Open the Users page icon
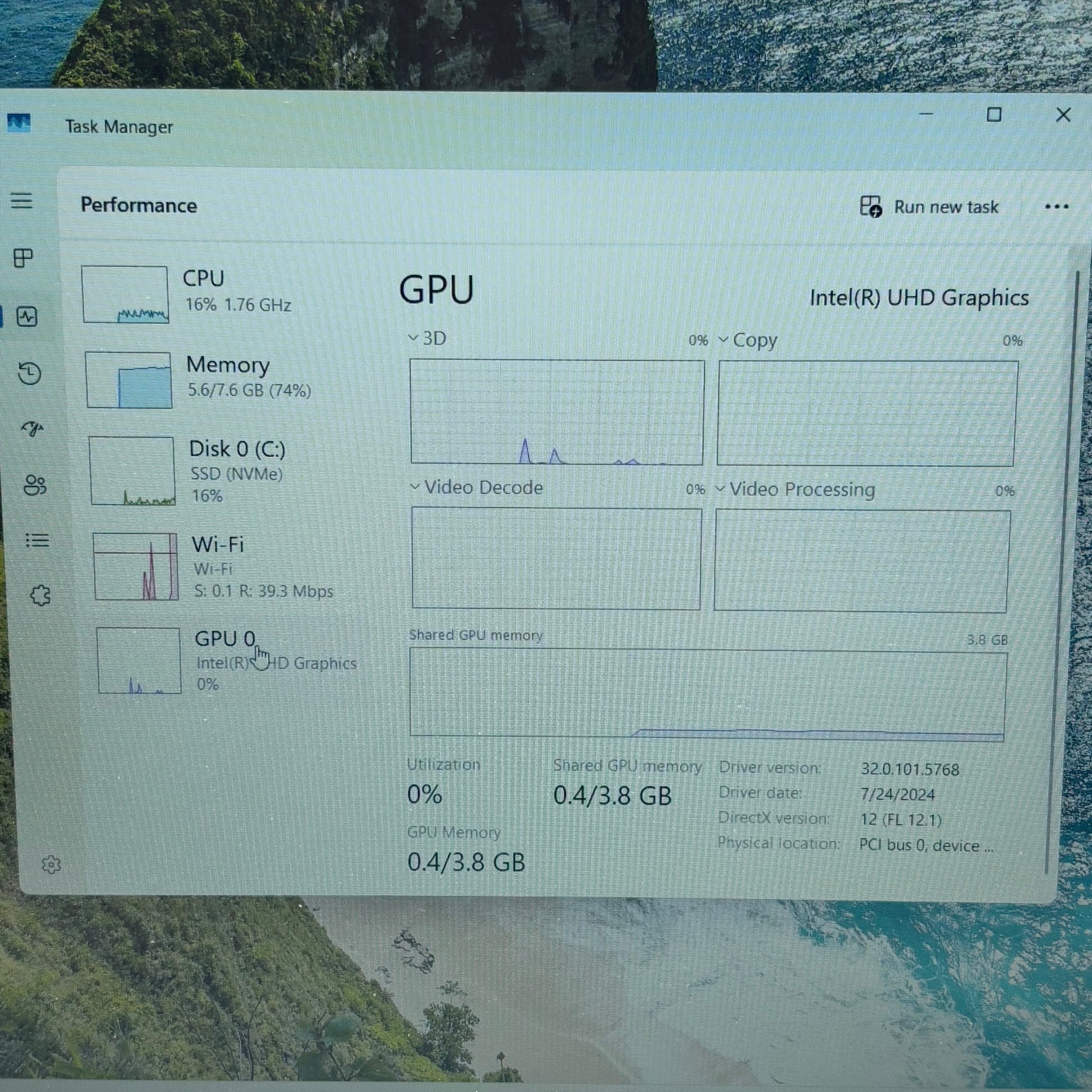The width and height of the screenshot is (1092, 1092). point(35,485)
